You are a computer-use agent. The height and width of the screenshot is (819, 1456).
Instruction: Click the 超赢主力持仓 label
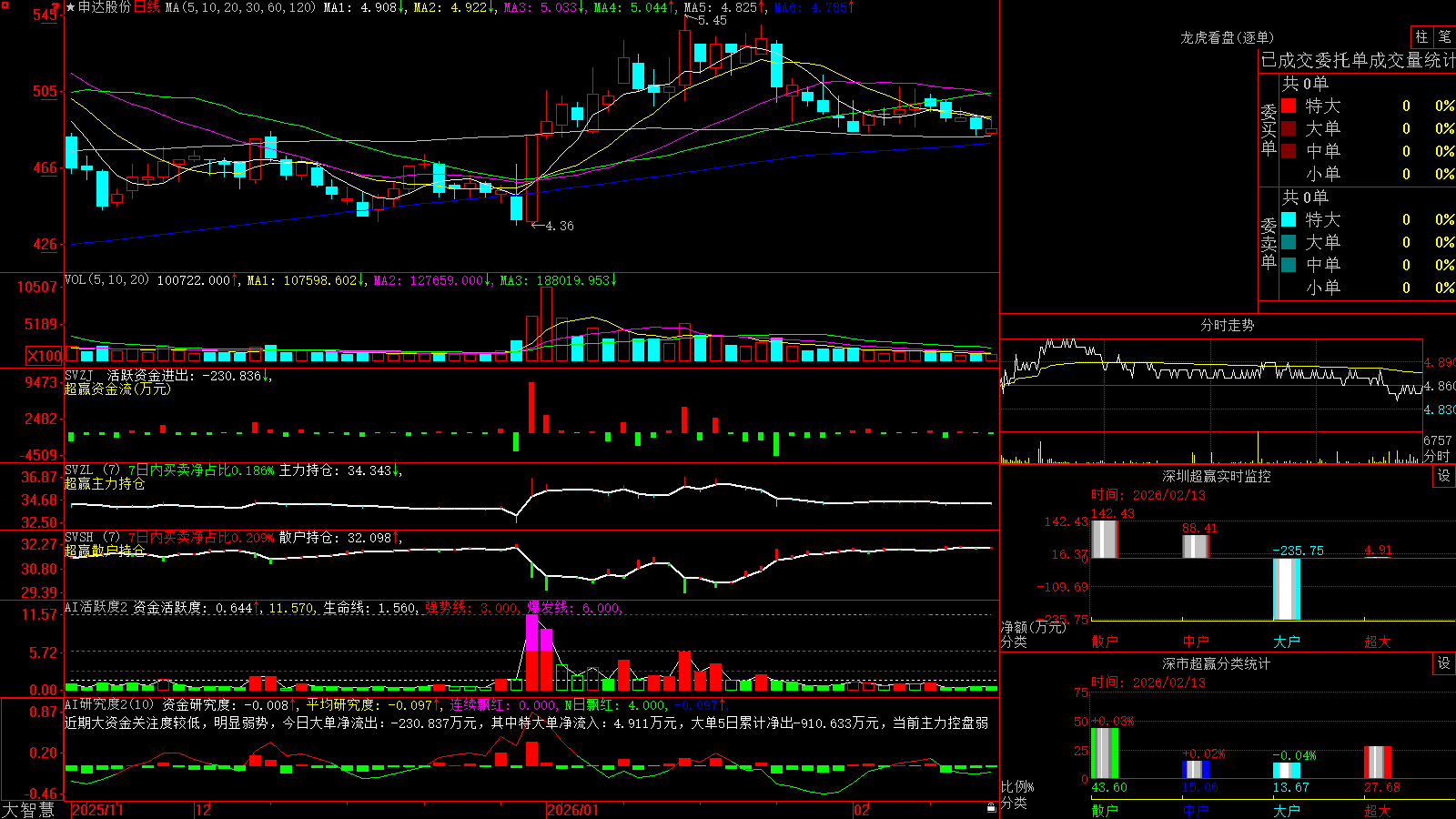click(105, 483)
